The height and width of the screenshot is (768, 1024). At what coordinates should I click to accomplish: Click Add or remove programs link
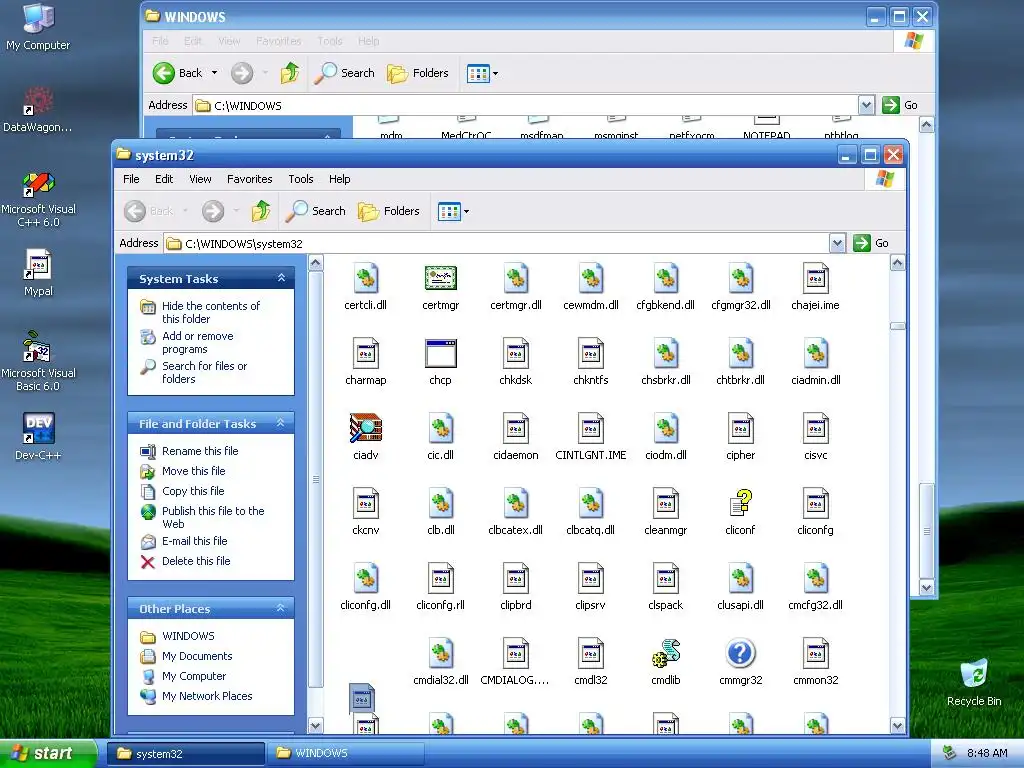[197, 342]
